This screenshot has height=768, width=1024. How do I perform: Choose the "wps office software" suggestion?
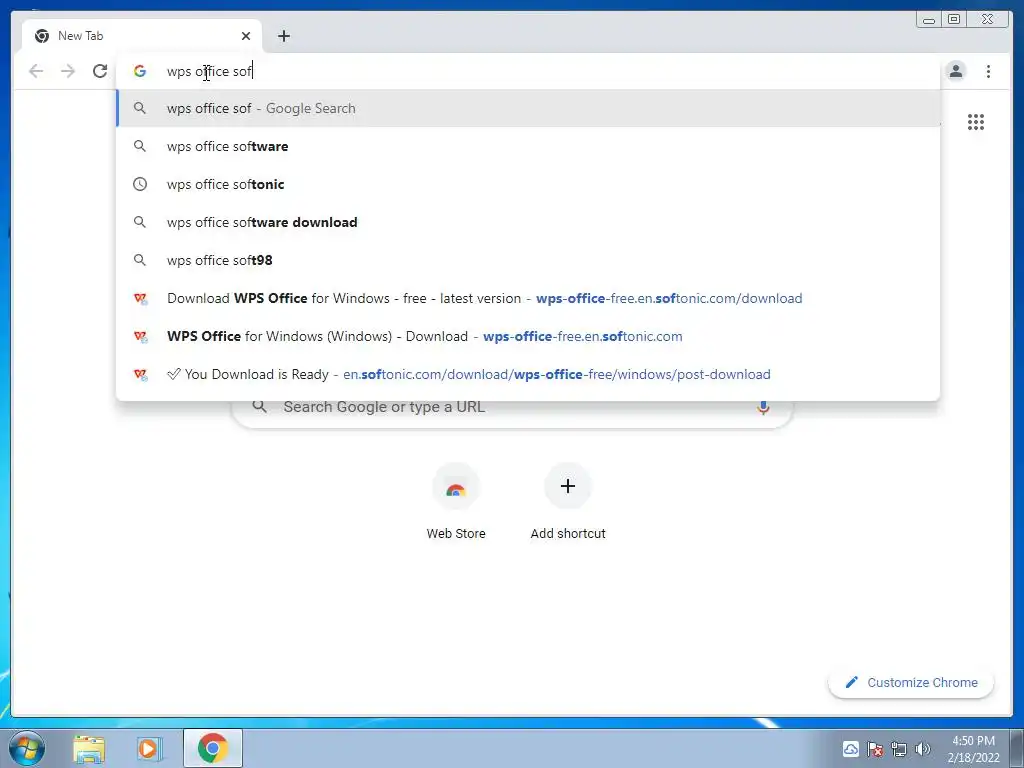tap(528, 146)
